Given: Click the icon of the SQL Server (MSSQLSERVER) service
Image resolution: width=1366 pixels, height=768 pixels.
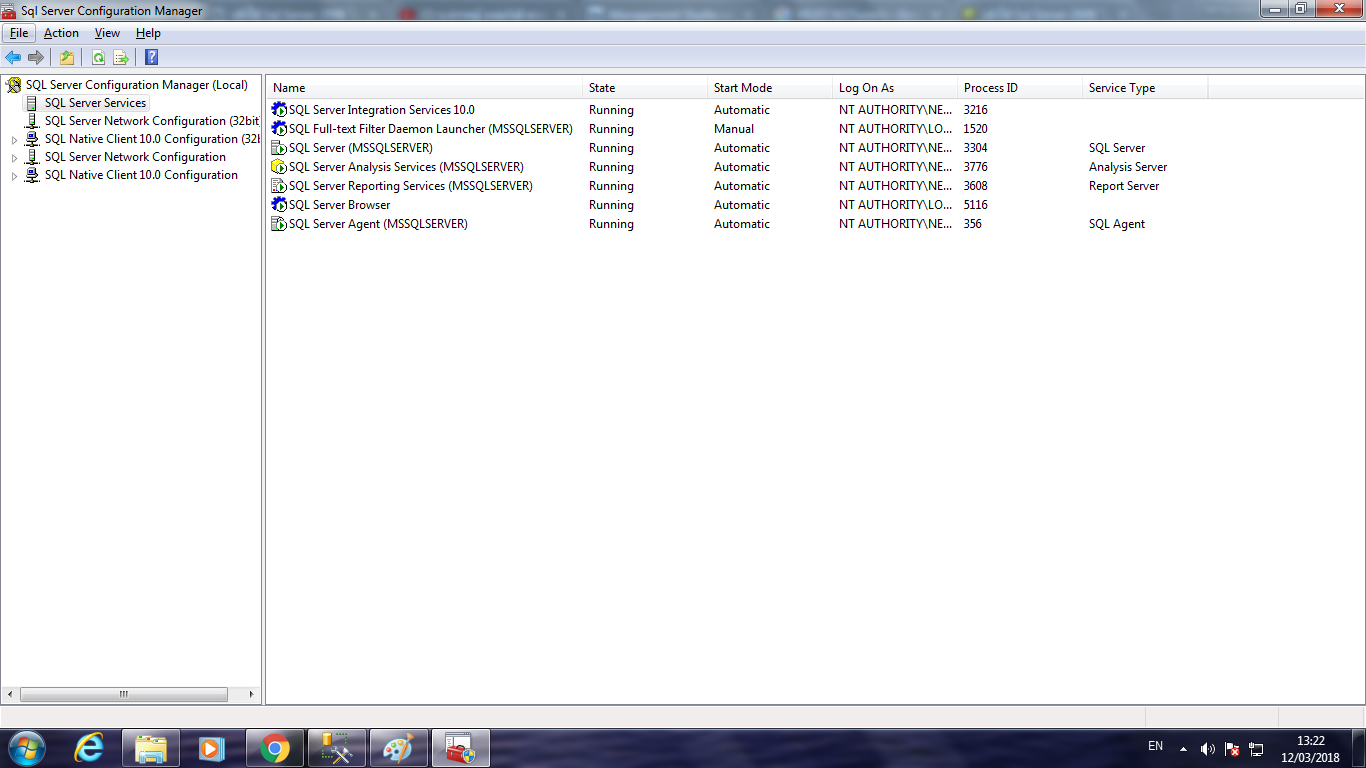Looking at the screenshot, I should tap(279, 148).
